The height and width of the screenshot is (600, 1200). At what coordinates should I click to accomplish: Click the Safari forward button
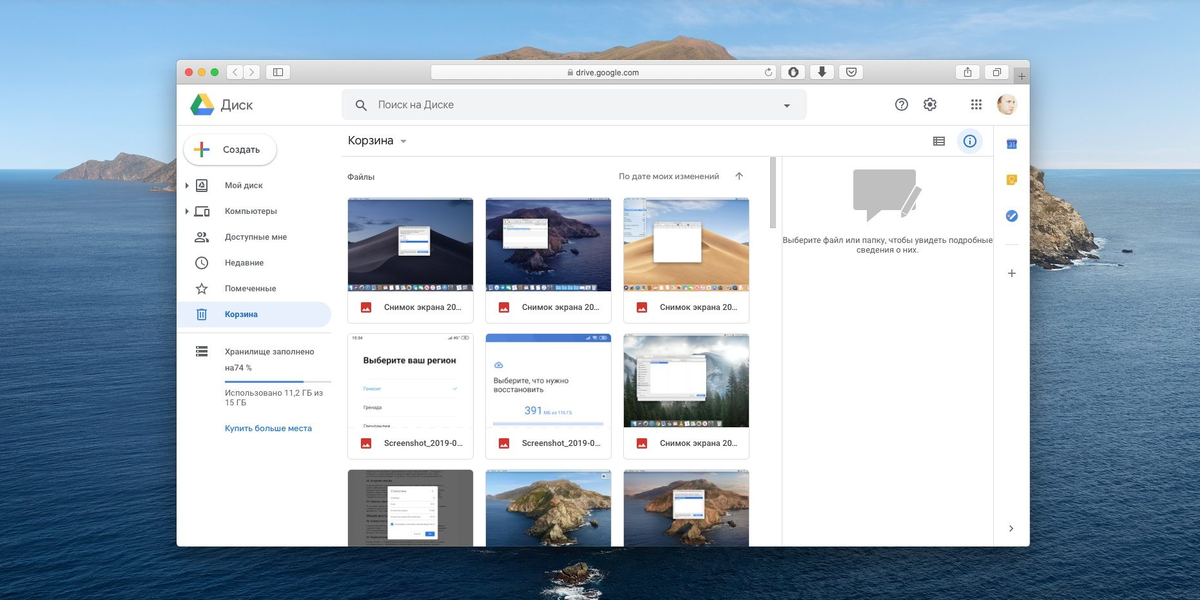[251, 72]
